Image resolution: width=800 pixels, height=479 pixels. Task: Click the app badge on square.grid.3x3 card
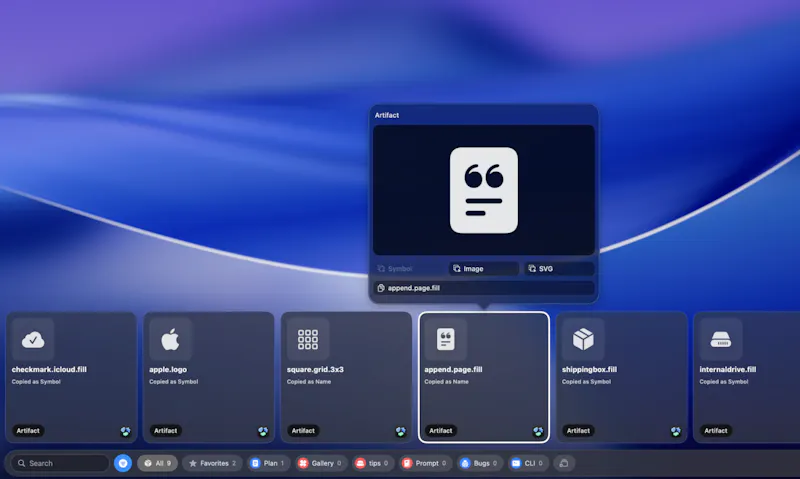click(x=401, y=432)
